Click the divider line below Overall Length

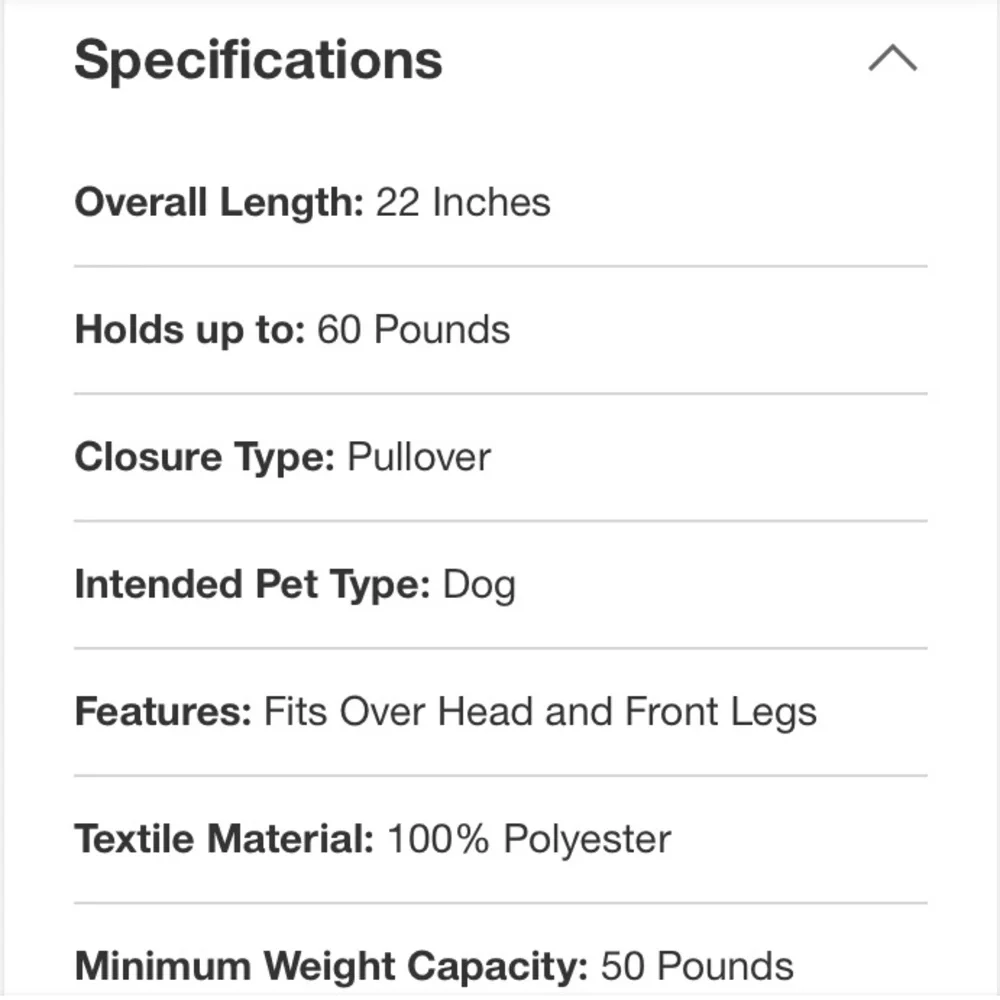(501, 266)
